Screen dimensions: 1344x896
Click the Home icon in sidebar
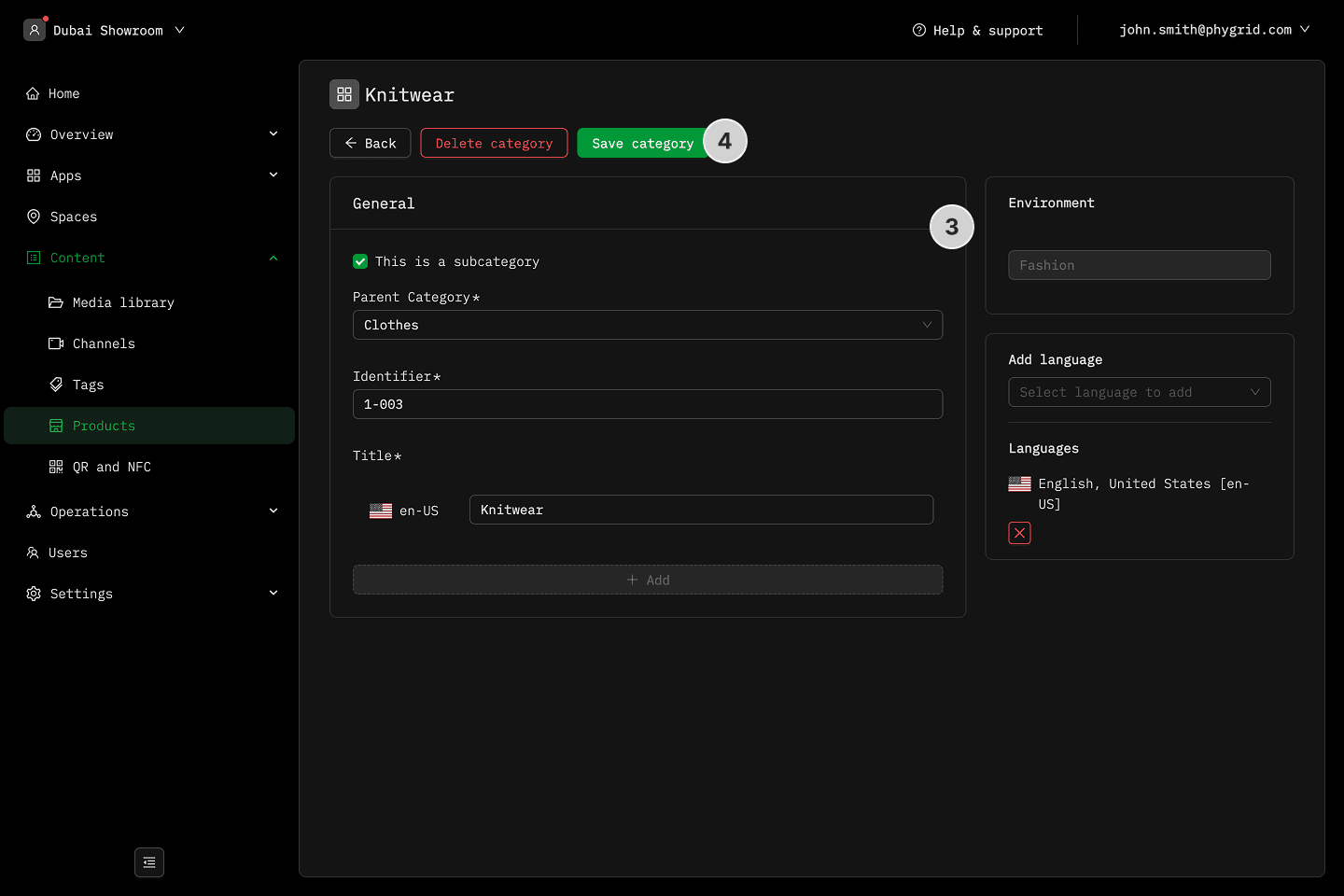pyautogui.click(x=33, y=93)
